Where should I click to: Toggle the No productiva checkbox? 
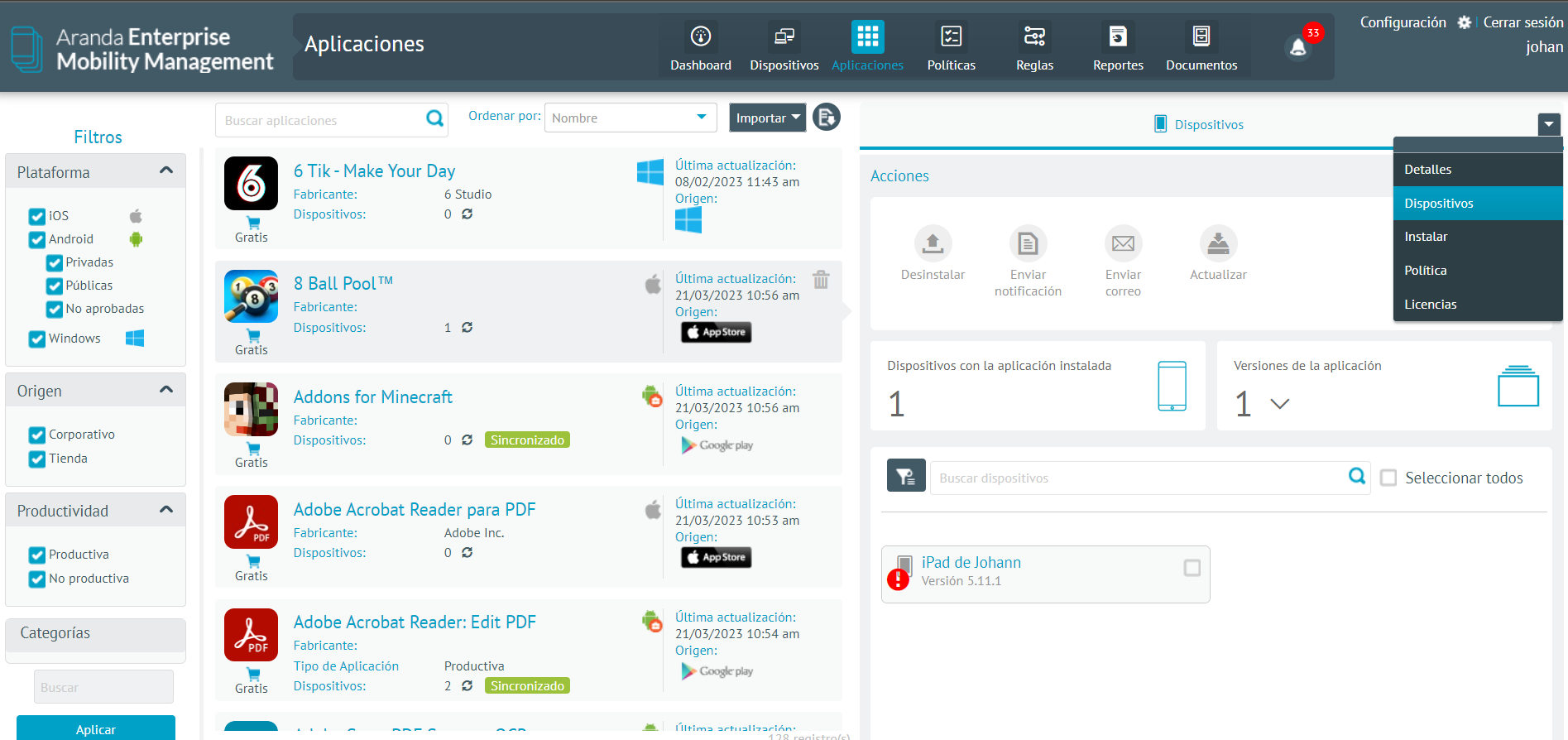point(37,579)
